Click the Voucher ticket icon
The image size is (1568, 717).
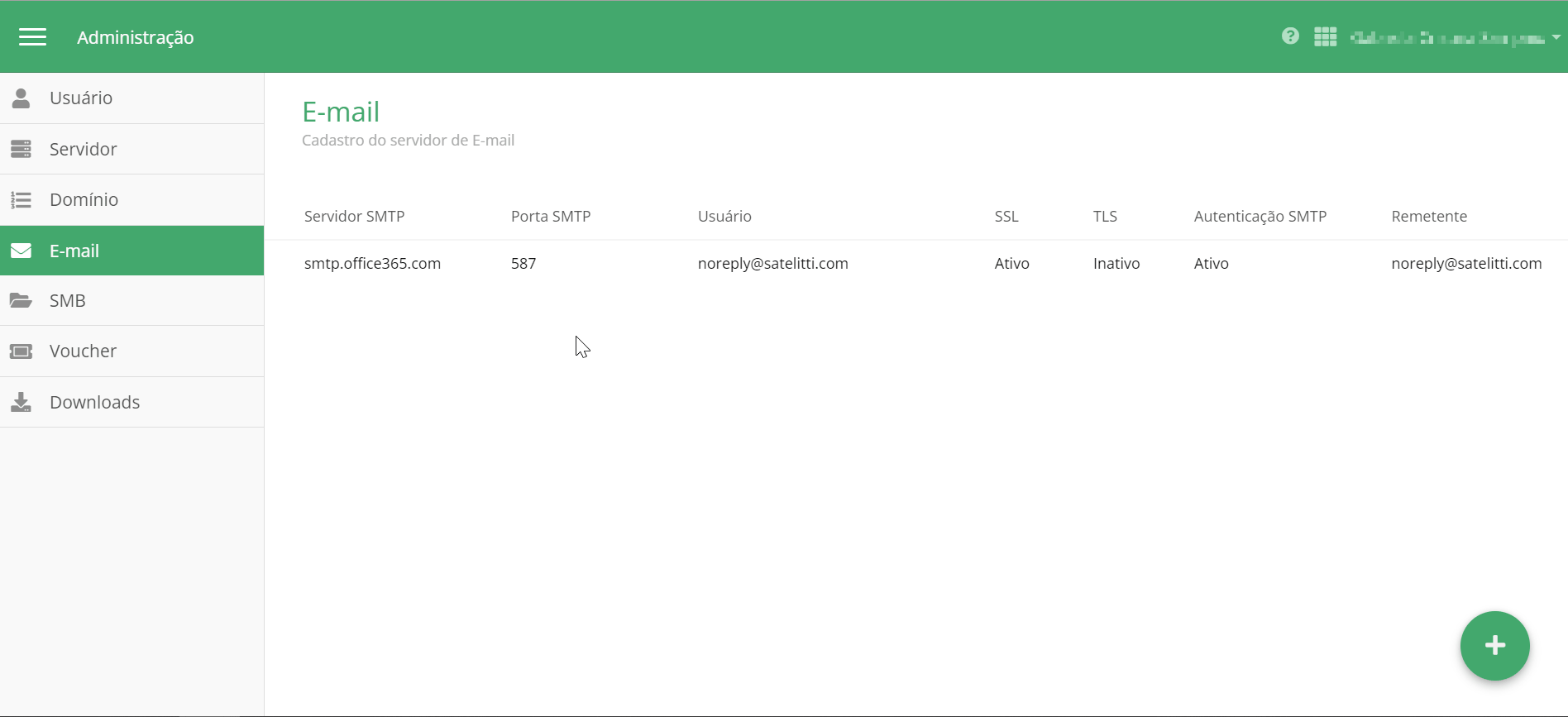pyautogui.click(x=22, y=351)
